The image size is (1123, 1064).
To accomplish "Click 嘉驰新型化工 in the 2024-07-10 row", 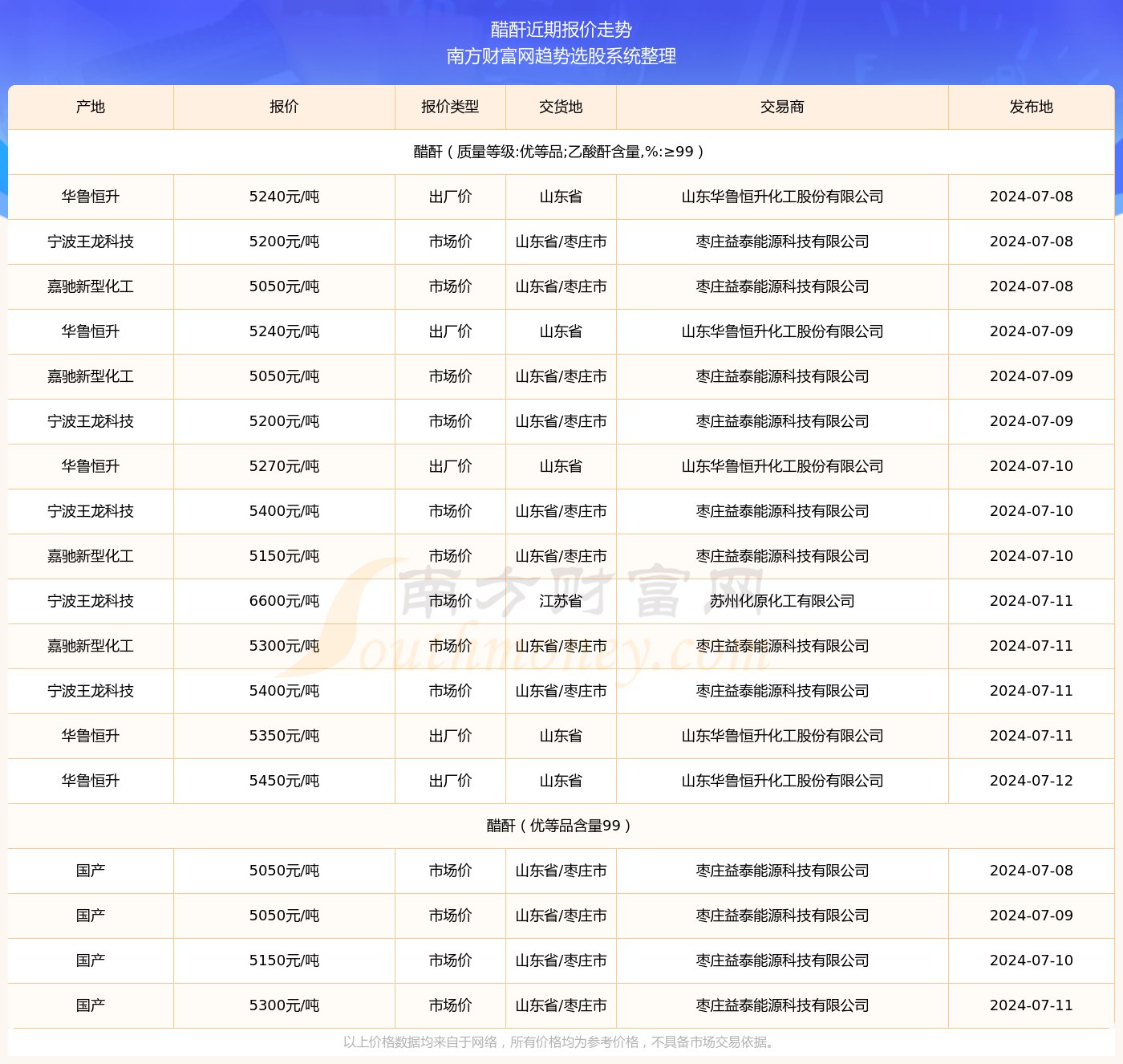I will click(x=91, y=556).
